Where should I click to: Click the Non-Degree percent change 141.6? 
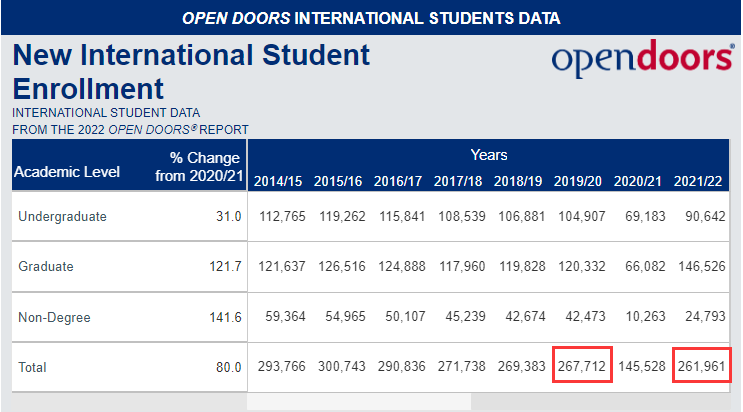point(226,317)
